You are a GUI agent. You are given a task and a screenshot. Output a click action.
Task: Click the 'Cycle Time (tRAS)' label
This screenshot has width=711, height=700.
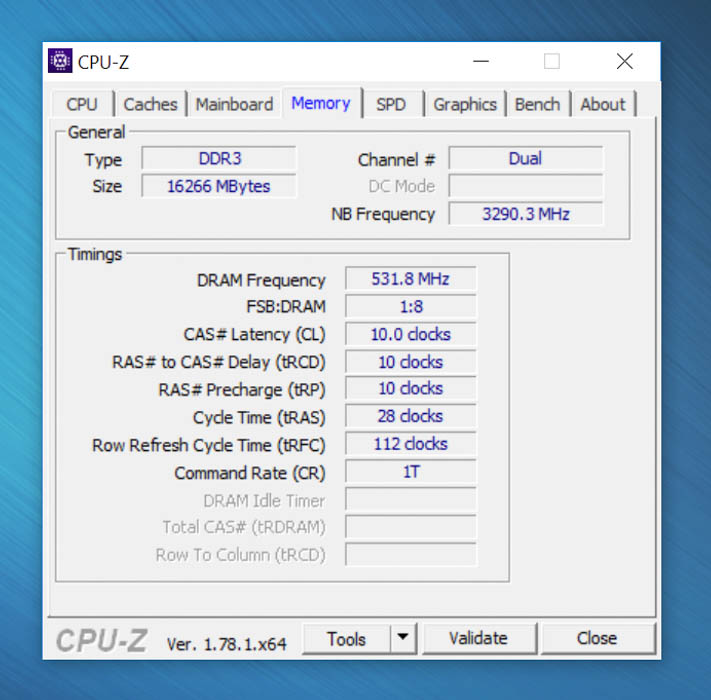(x=259, y=418)
